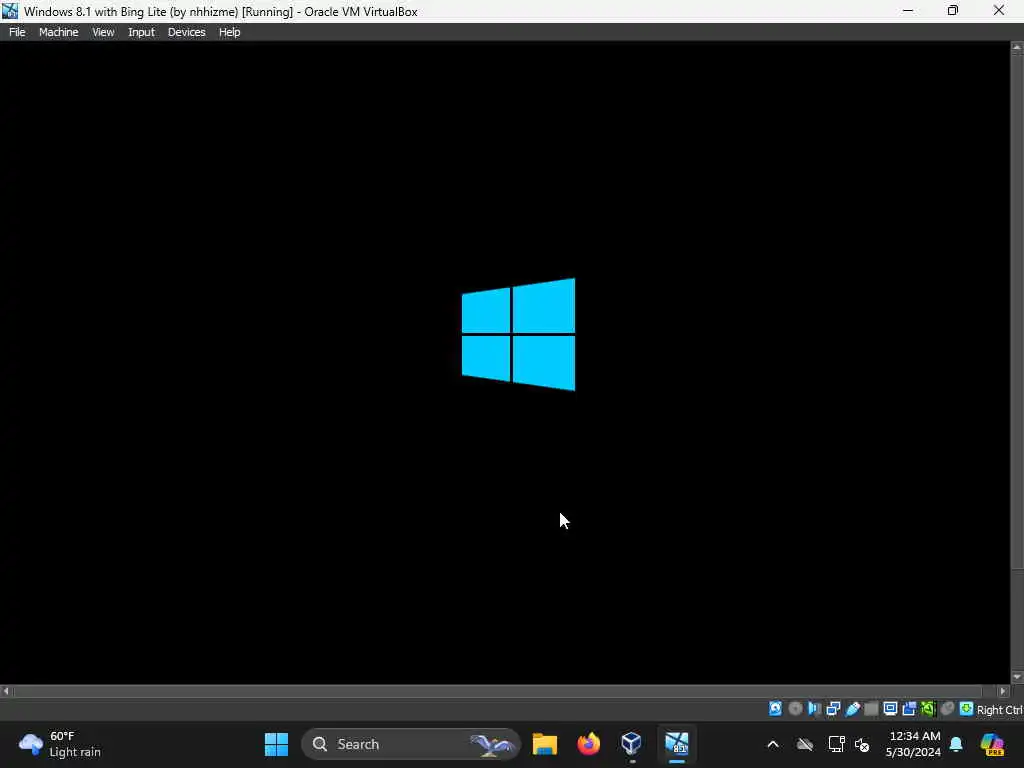The width and height of the screenshot is (1024, 768).
Task: Open the Input menu
Action: click(141, 32)
